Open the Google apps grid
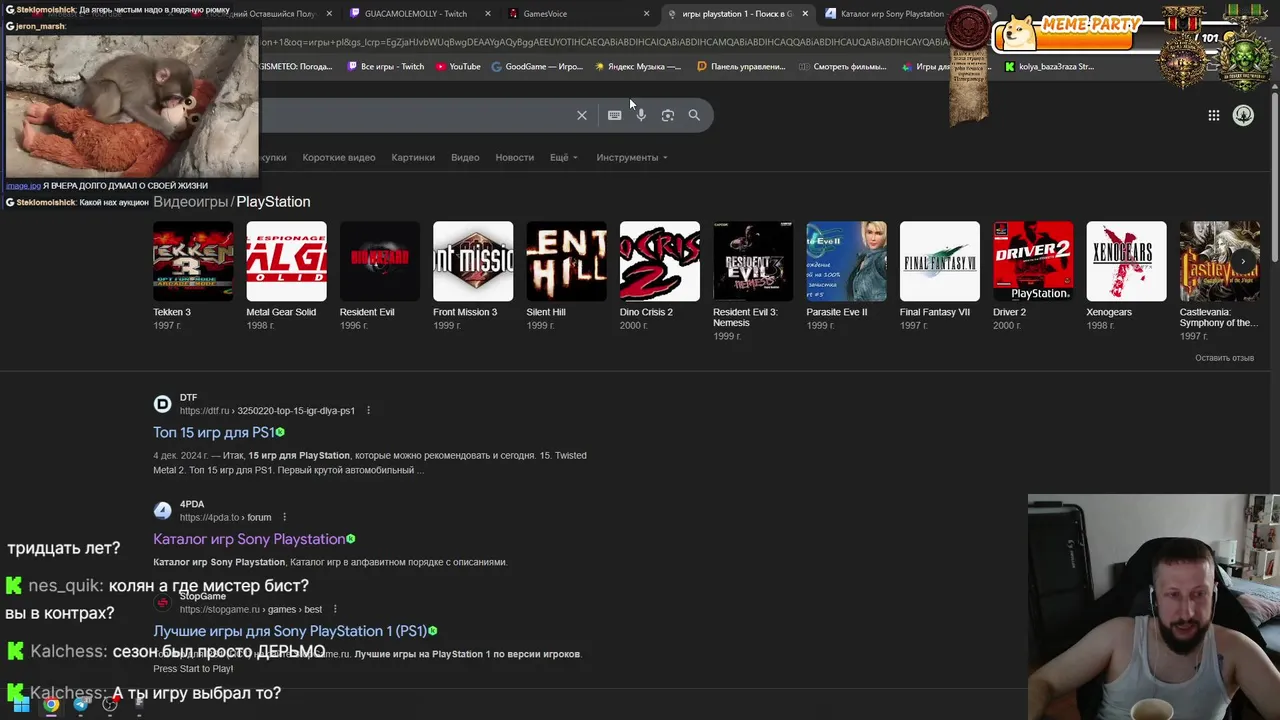Image resolution: width=1280 pixels, height=720 pixels. (1213, 115)
